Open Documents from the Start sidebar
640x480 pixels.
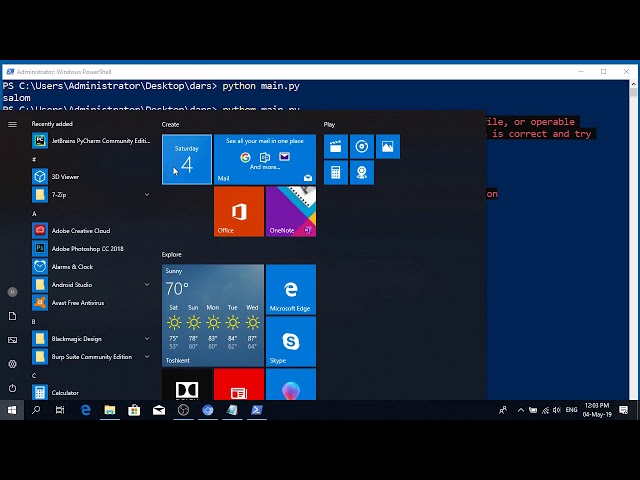pyautogui.click(x=12, y=316)
